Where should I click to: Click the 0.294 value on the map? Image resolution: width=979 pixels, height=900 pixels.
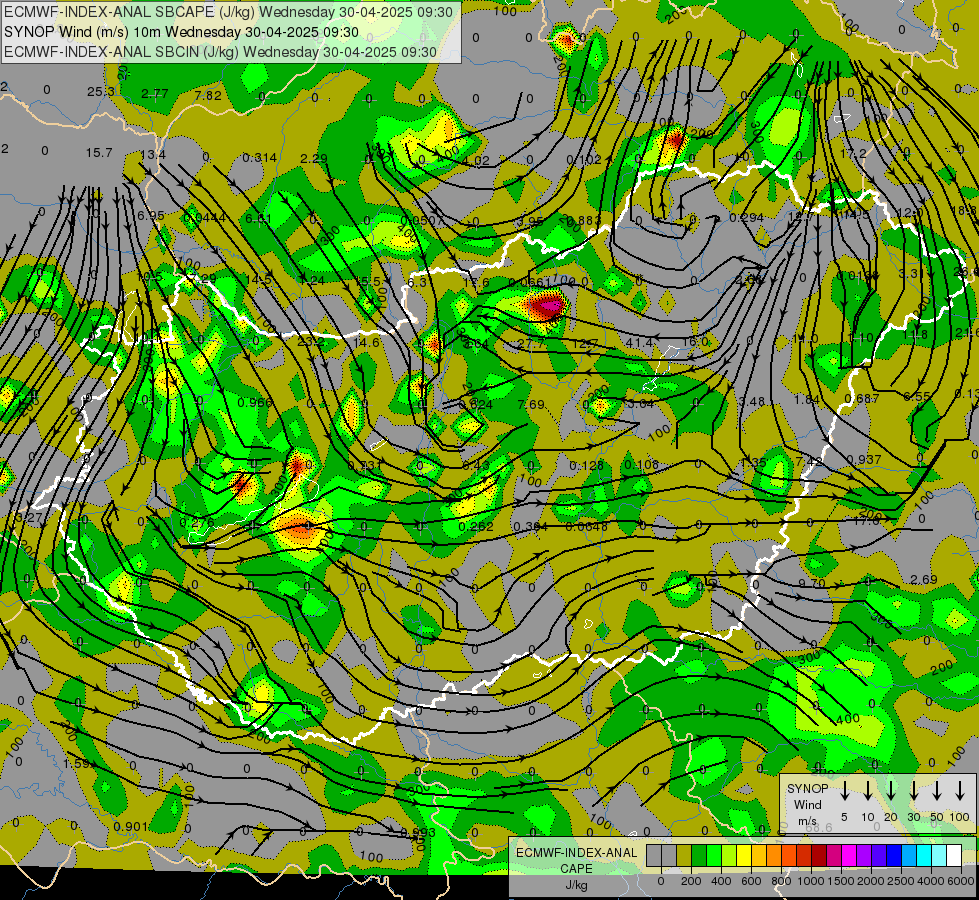747,217
